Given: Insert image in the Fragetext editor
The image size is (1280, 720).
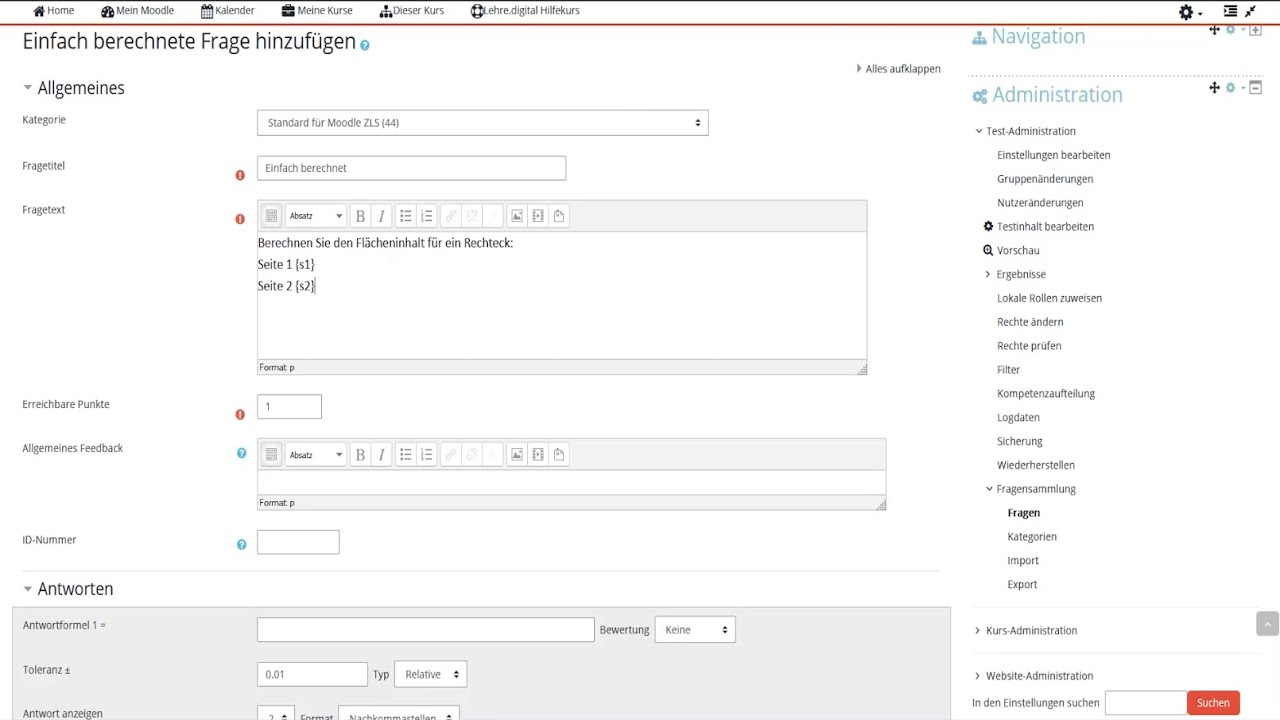Looking at the screenshot, I should [x=517, y=216].
